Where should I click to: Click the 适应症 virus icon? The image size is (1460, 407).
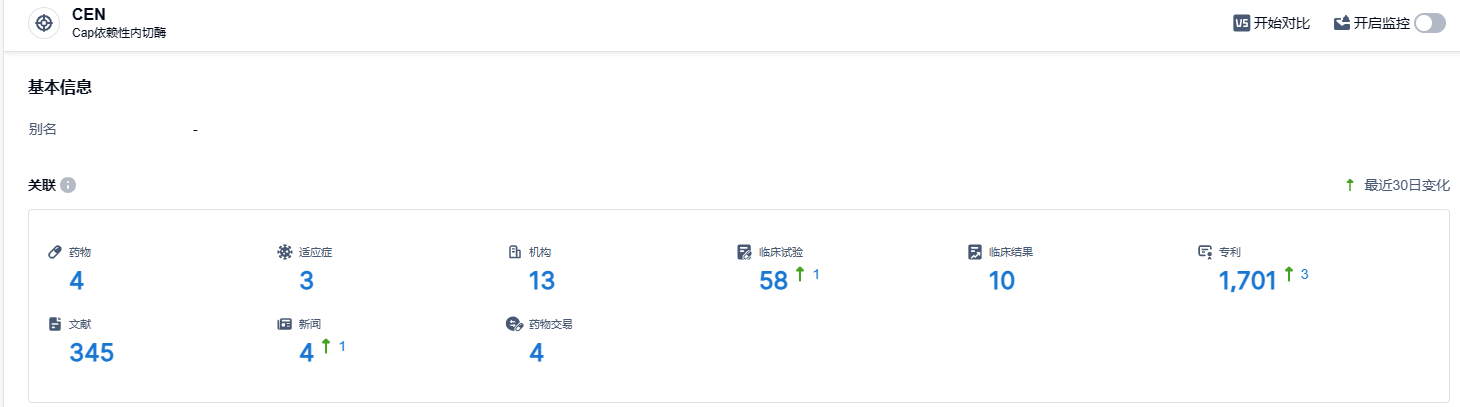tap(285, 252)
